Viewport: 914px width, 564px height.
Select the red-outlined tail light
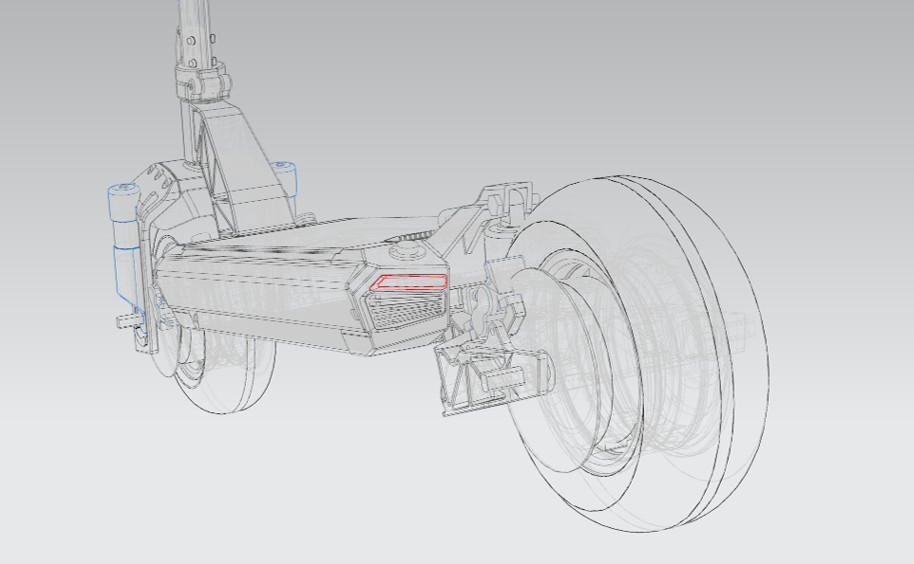click(x=409, y=282)
